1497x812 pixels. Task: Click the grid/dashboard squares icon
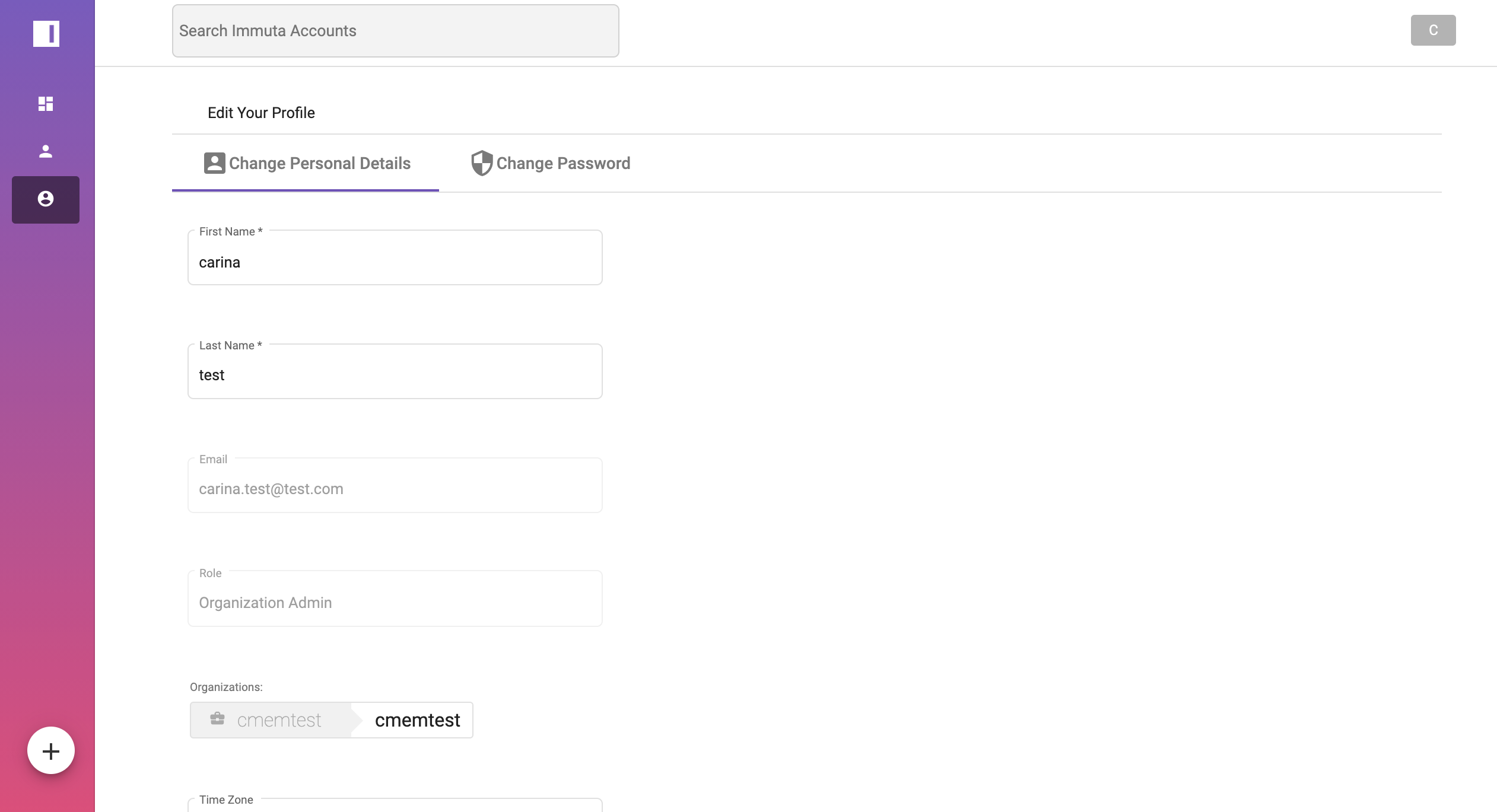[x=46, y=103]
